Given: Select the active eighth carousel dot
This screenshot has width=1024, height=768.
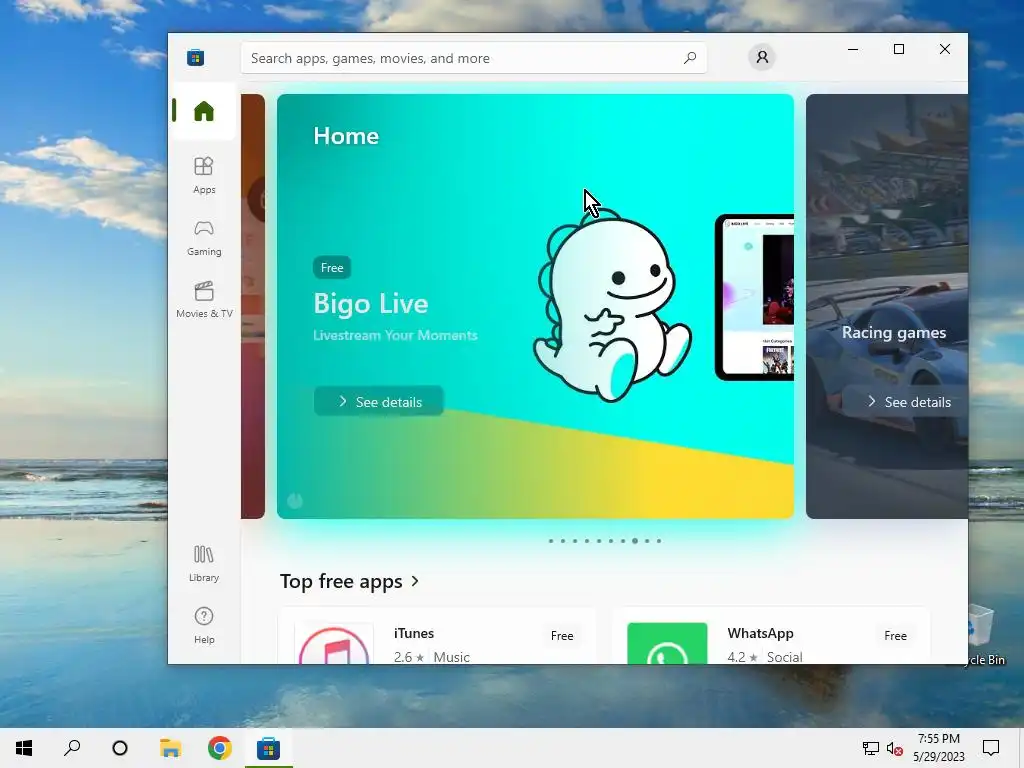Looking at the screenshot, I should tap(635, 541).
